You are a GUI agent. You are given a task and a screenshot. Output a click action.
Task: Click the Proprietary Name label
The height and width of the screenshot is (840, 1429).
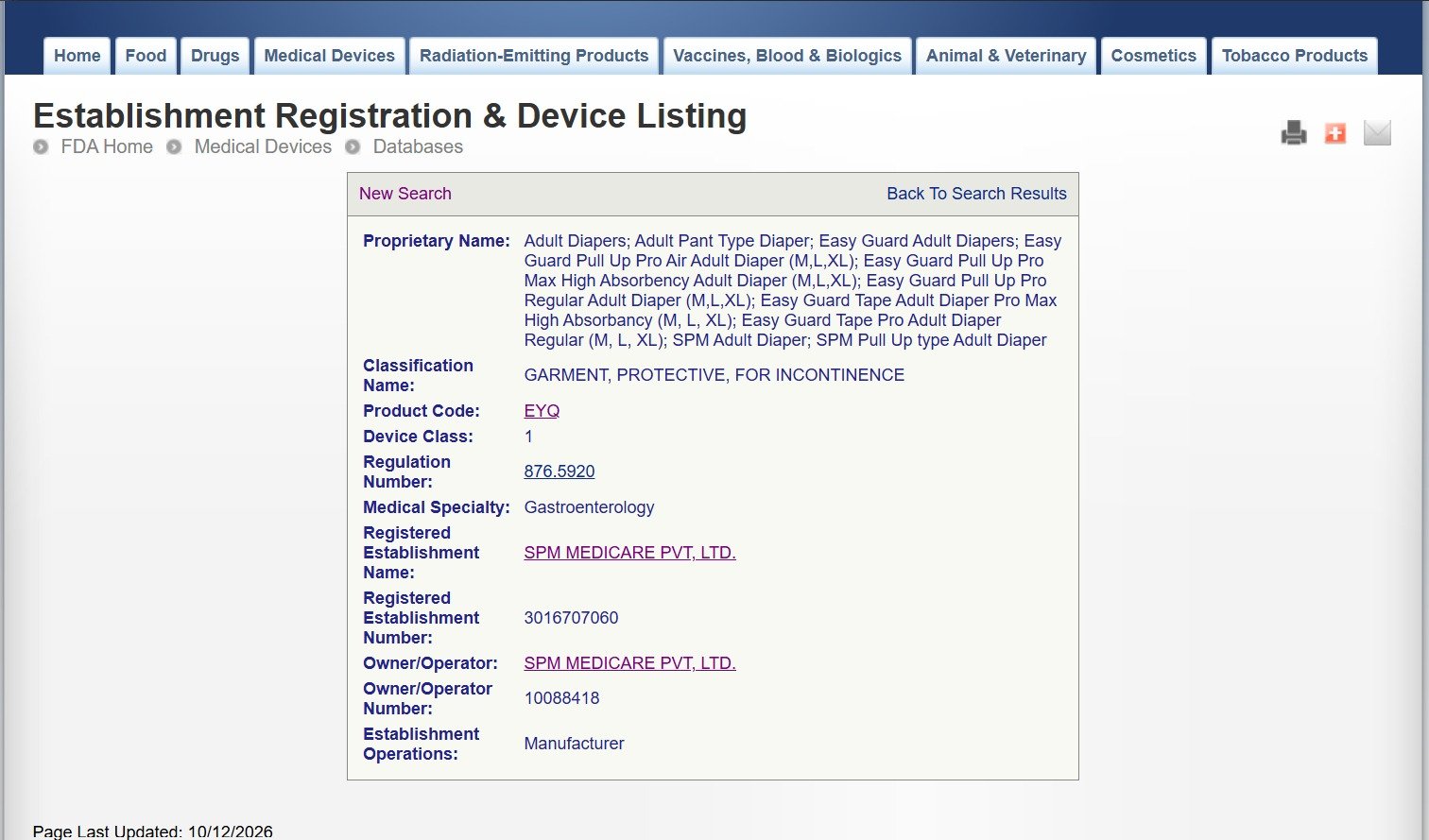(x=437, y=241)
